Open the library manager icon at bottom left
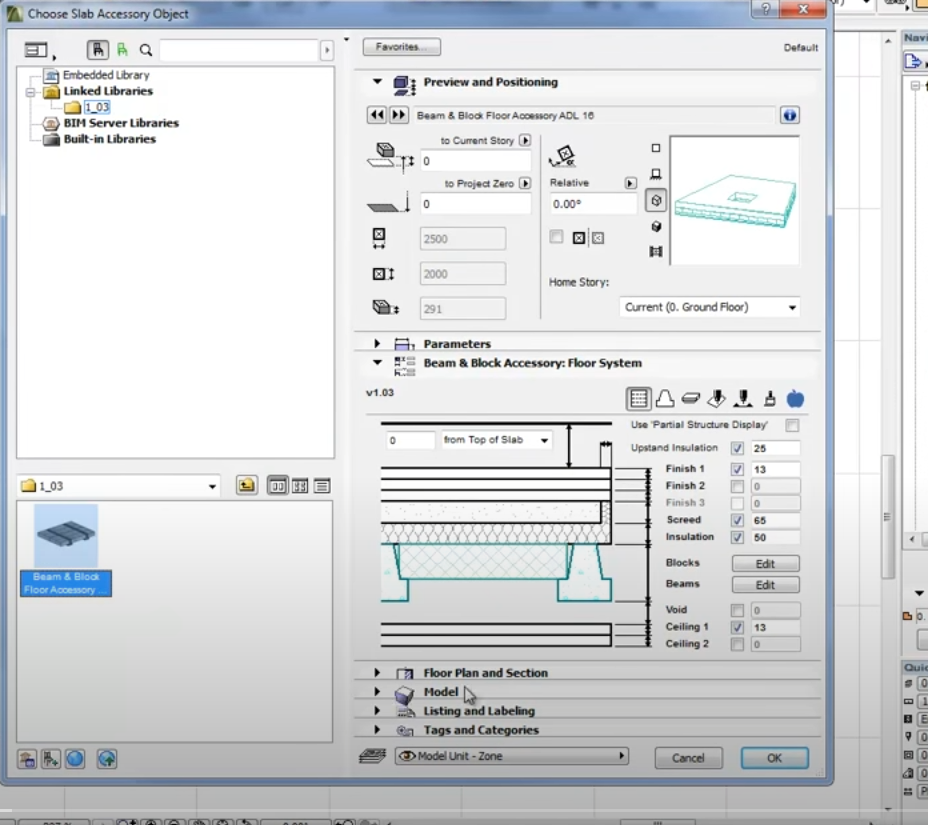The image size is (928, 825). click(27, 759)
